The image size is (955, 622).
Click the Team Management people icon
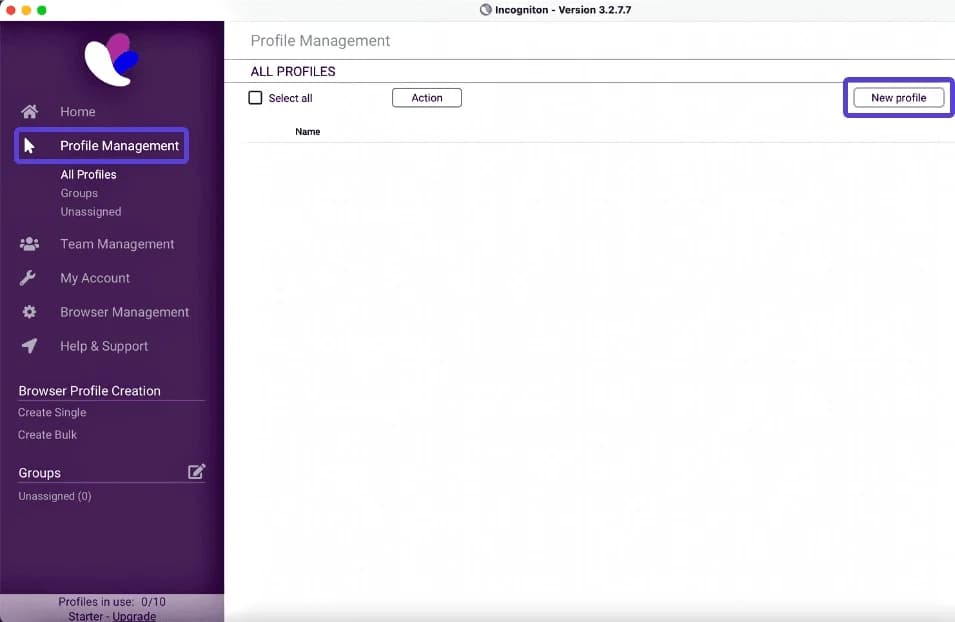30,244
